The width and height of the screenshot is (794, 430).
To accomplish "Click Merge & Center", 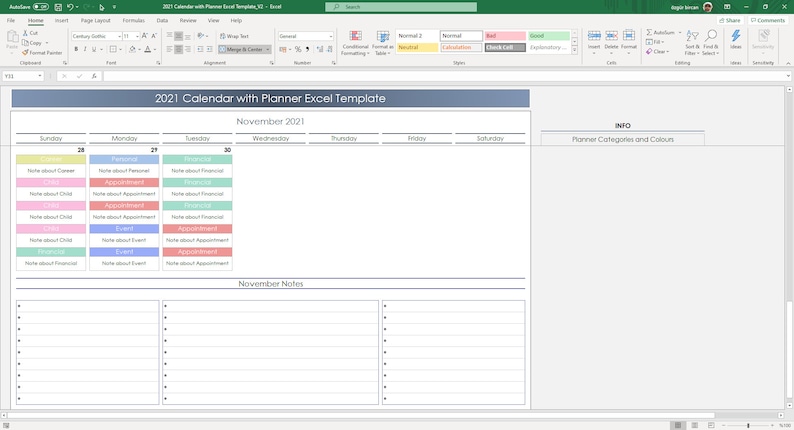I will tap(241, 49).
